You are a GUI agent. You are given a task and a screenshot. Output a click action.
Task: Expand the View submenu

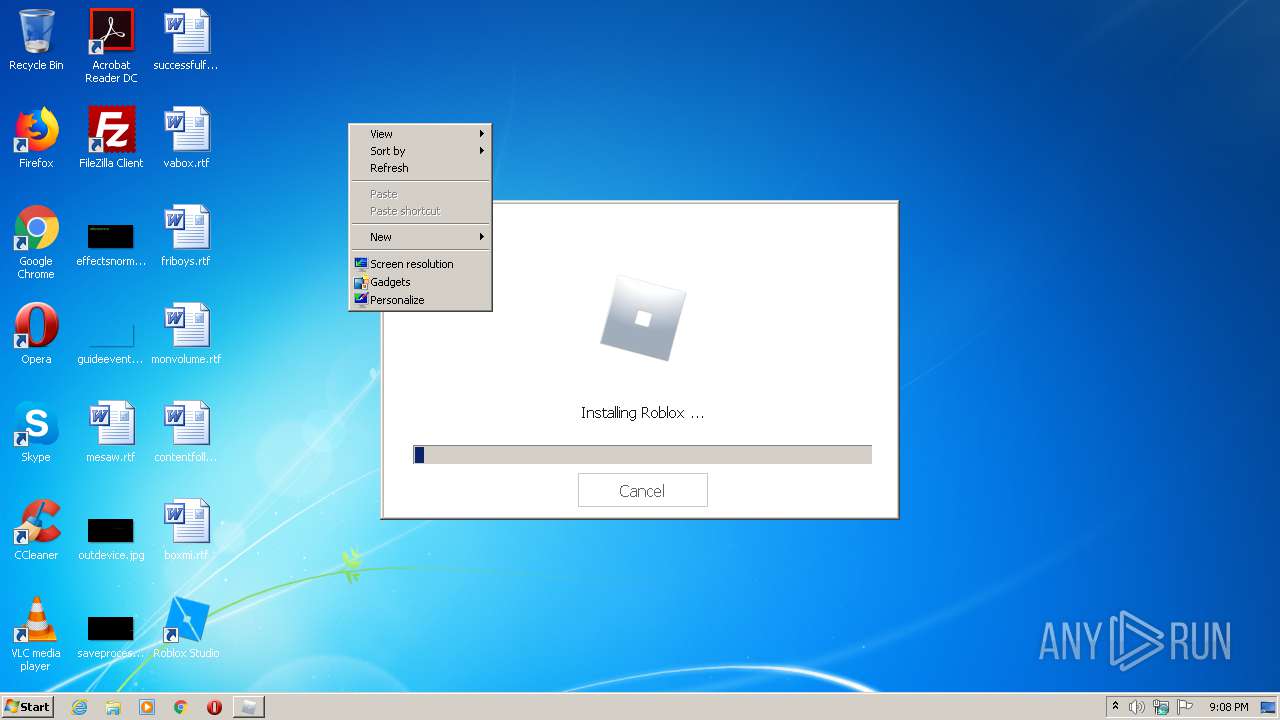click(420, 134)
